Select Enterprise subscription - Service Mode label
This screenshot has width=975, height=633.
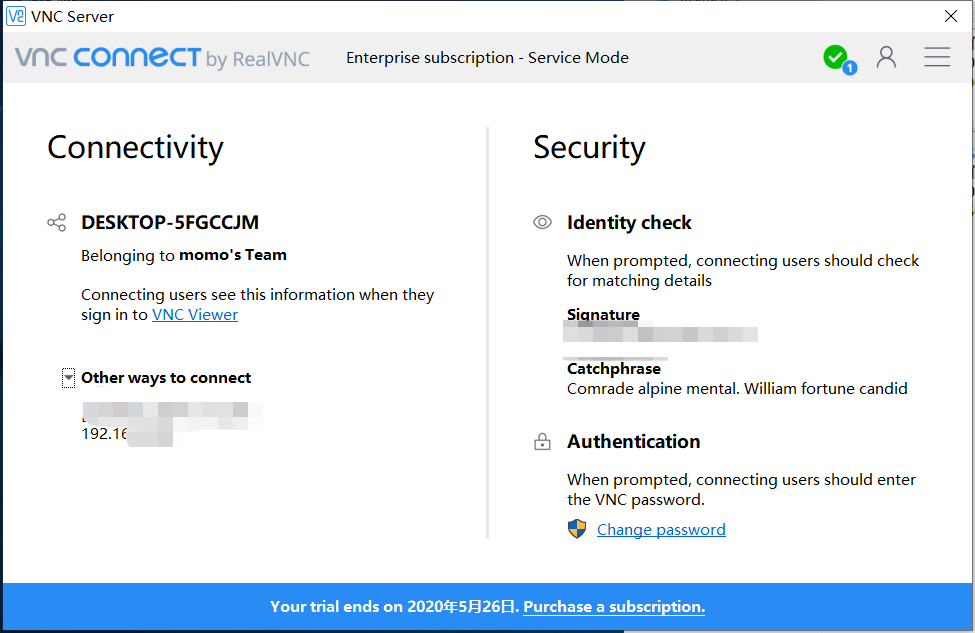click(487, 57)
